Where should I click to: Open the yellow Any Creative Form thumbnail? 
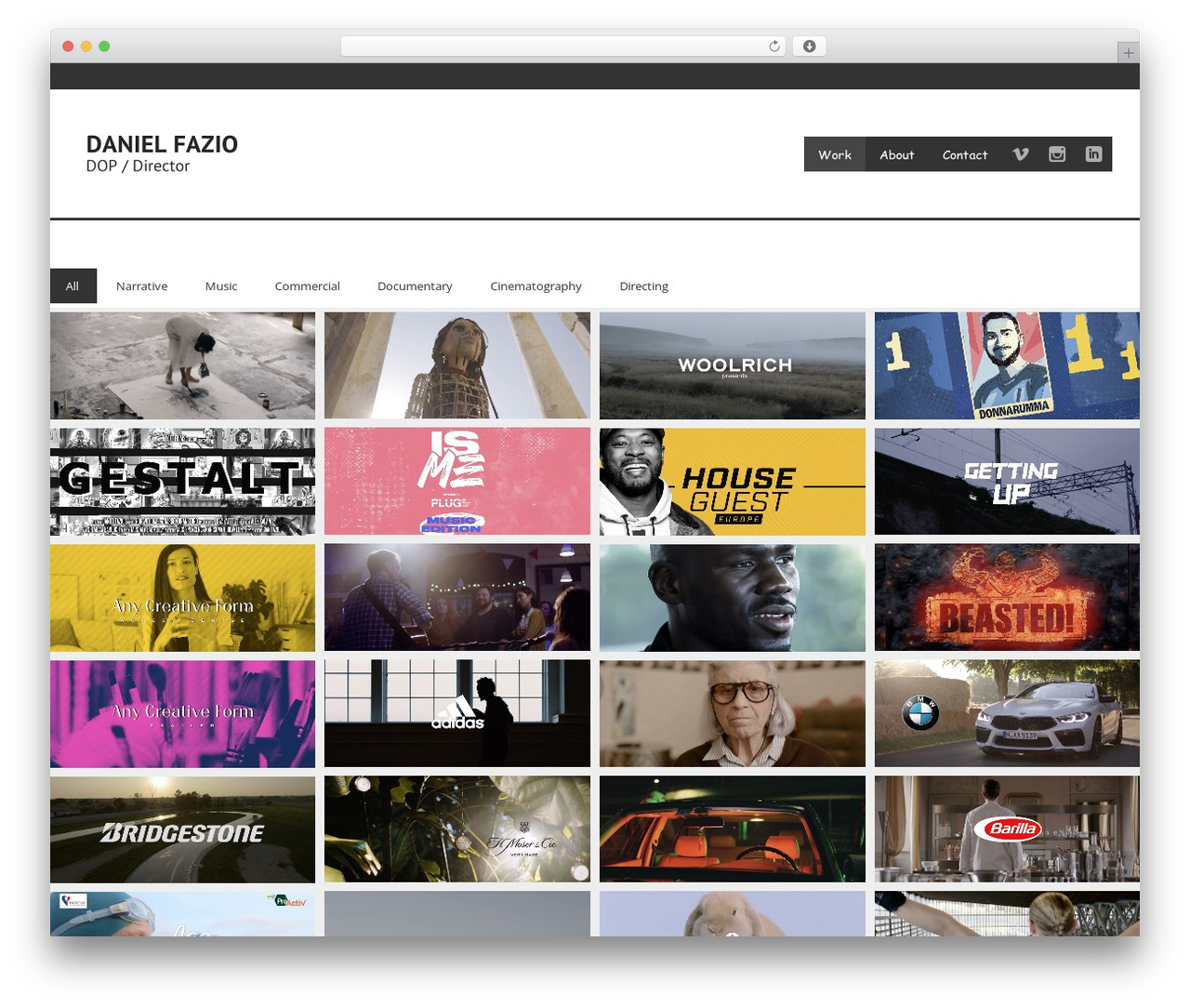pyautogui.click(x=183, y=598)
